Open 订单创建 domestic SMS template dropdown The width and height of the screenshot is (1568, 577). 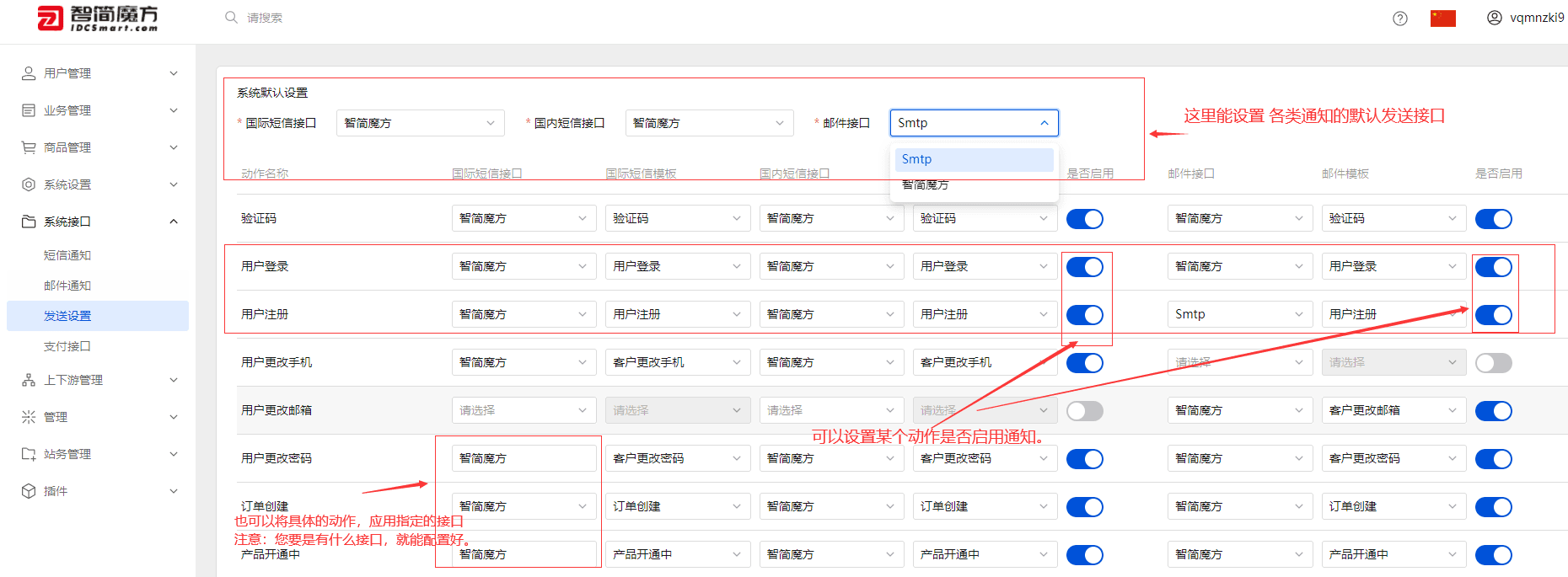click(985, 506)
